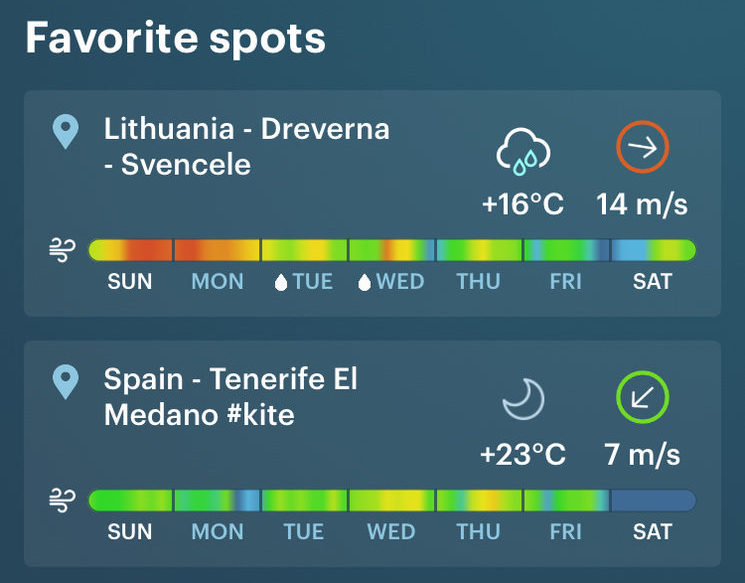Click the orange wind direction arrow circle
Image resolution: width=745 pixels, height=583 pixels.
pyautogui.click(x=642, y=147)
